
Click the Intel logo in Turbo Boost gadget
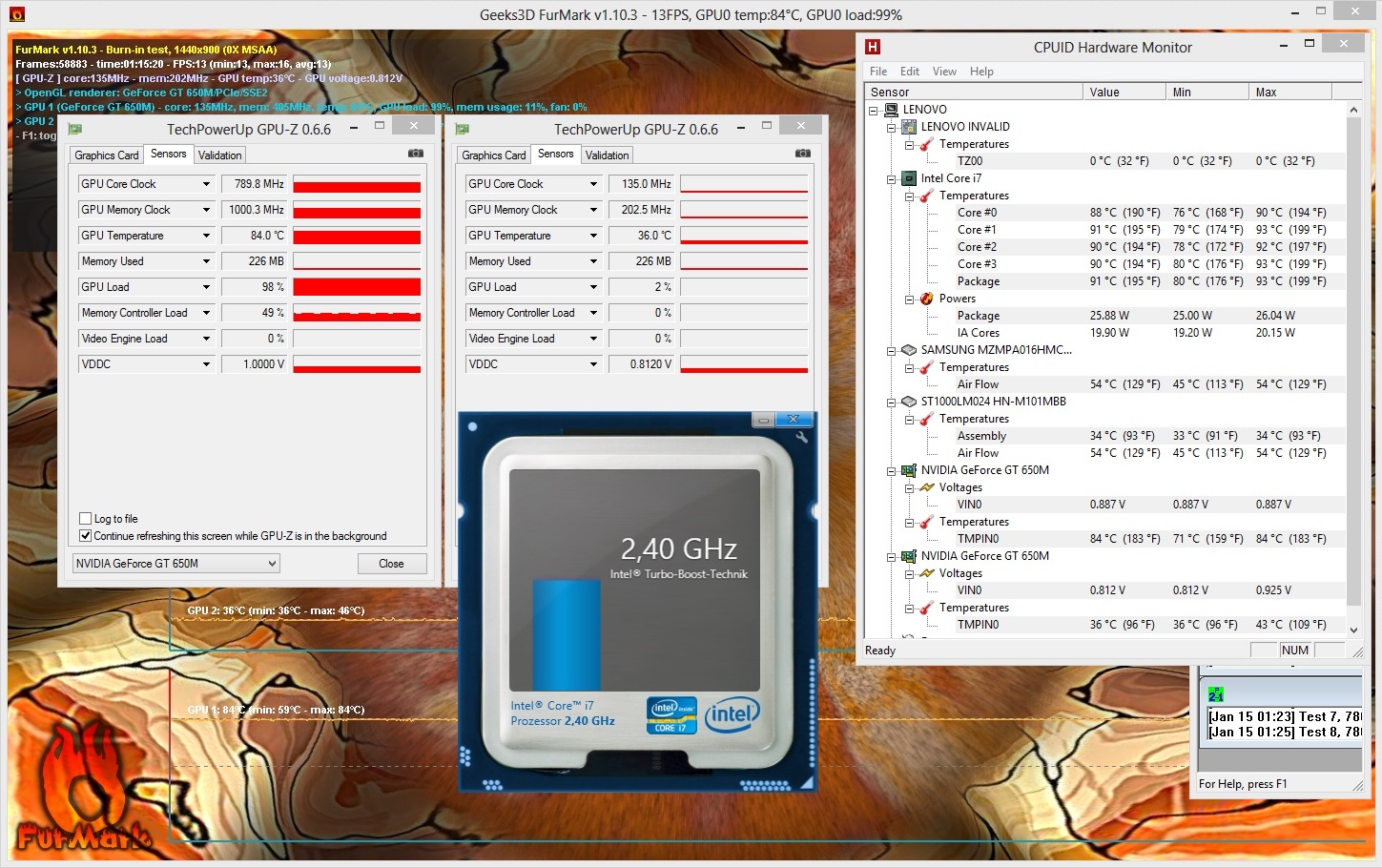(x=732, y=714)
